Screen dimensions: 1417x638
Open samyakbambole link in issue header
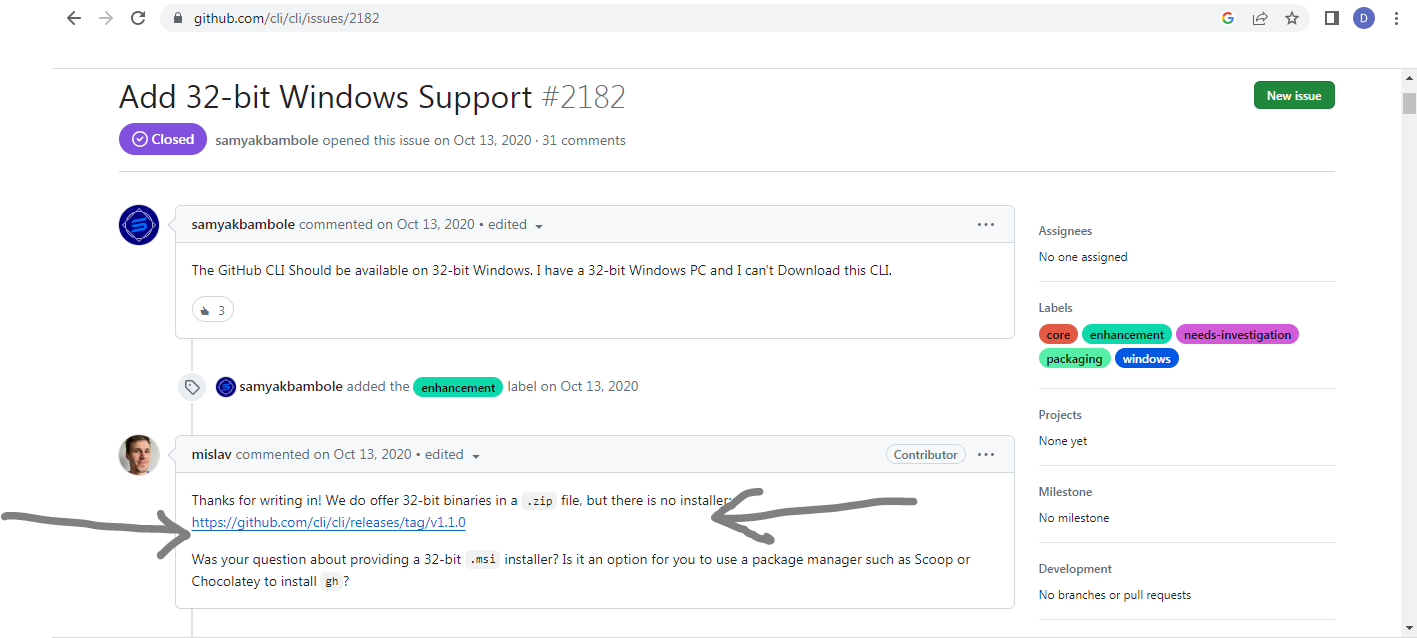pyautogui.click(x=267, y=141)
